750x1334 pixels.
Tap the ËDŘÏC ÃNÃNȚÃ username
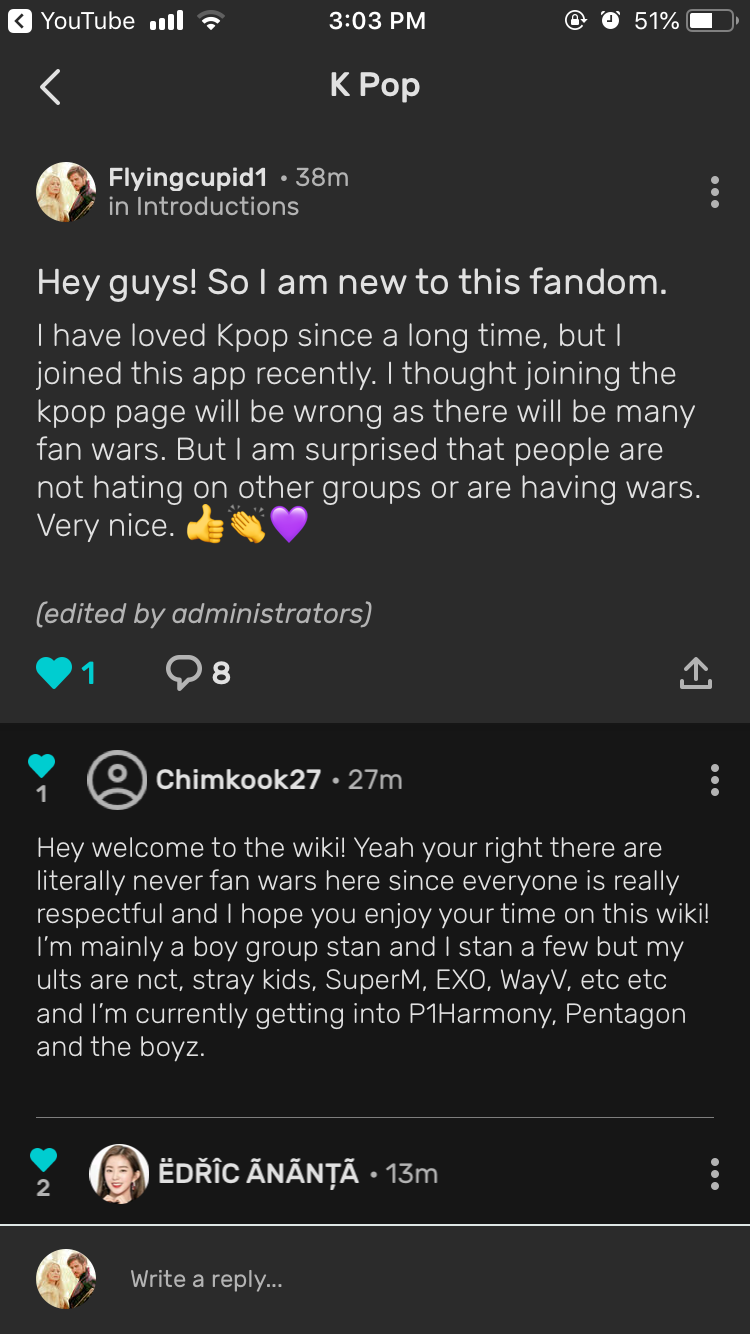pyautogui.click(x=258, y=1173)
